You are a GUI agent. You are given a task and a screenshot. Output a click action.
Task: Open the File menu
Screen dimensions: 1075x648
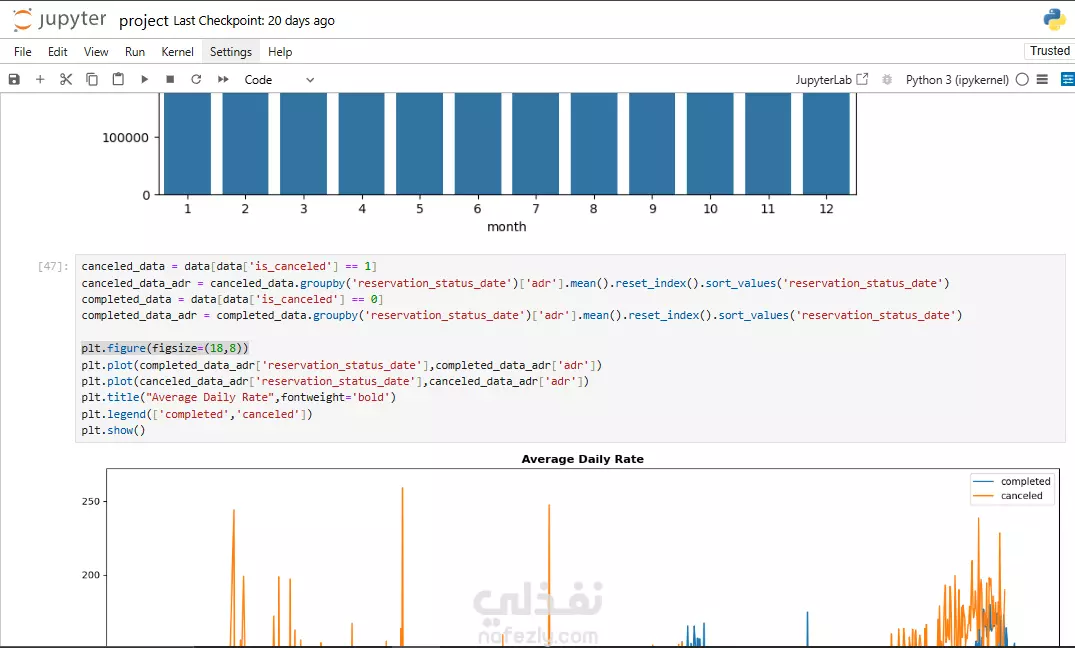23,51
